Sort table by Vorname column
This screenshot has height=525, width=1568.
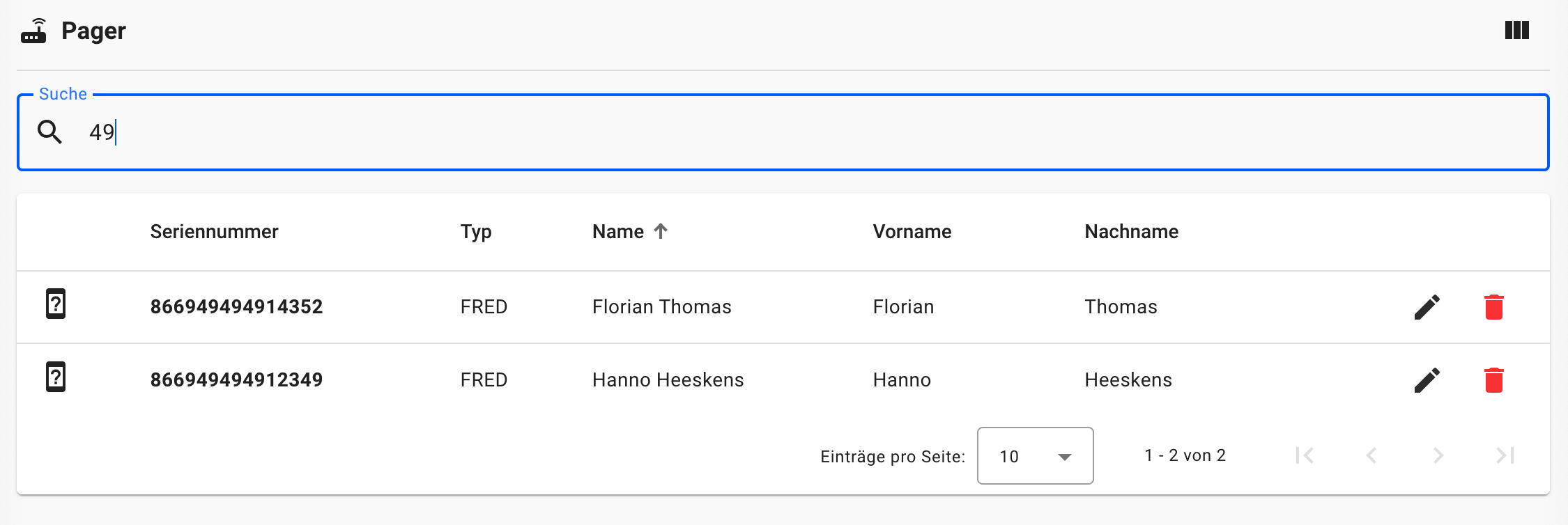[912, 232]
